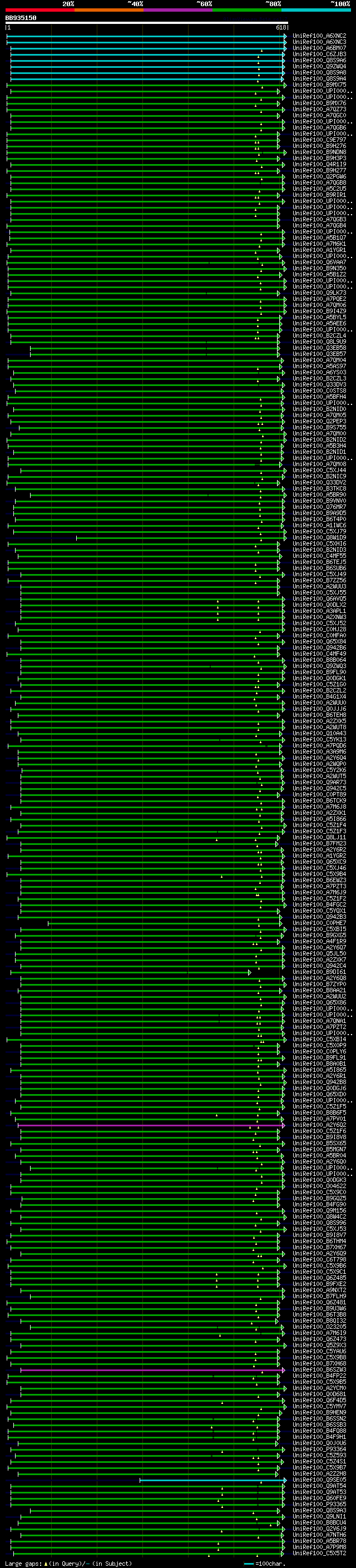This screenshot has width=356, height=1568.
Task: Click the white BB935150 query length bar
Action: point(147,22)
